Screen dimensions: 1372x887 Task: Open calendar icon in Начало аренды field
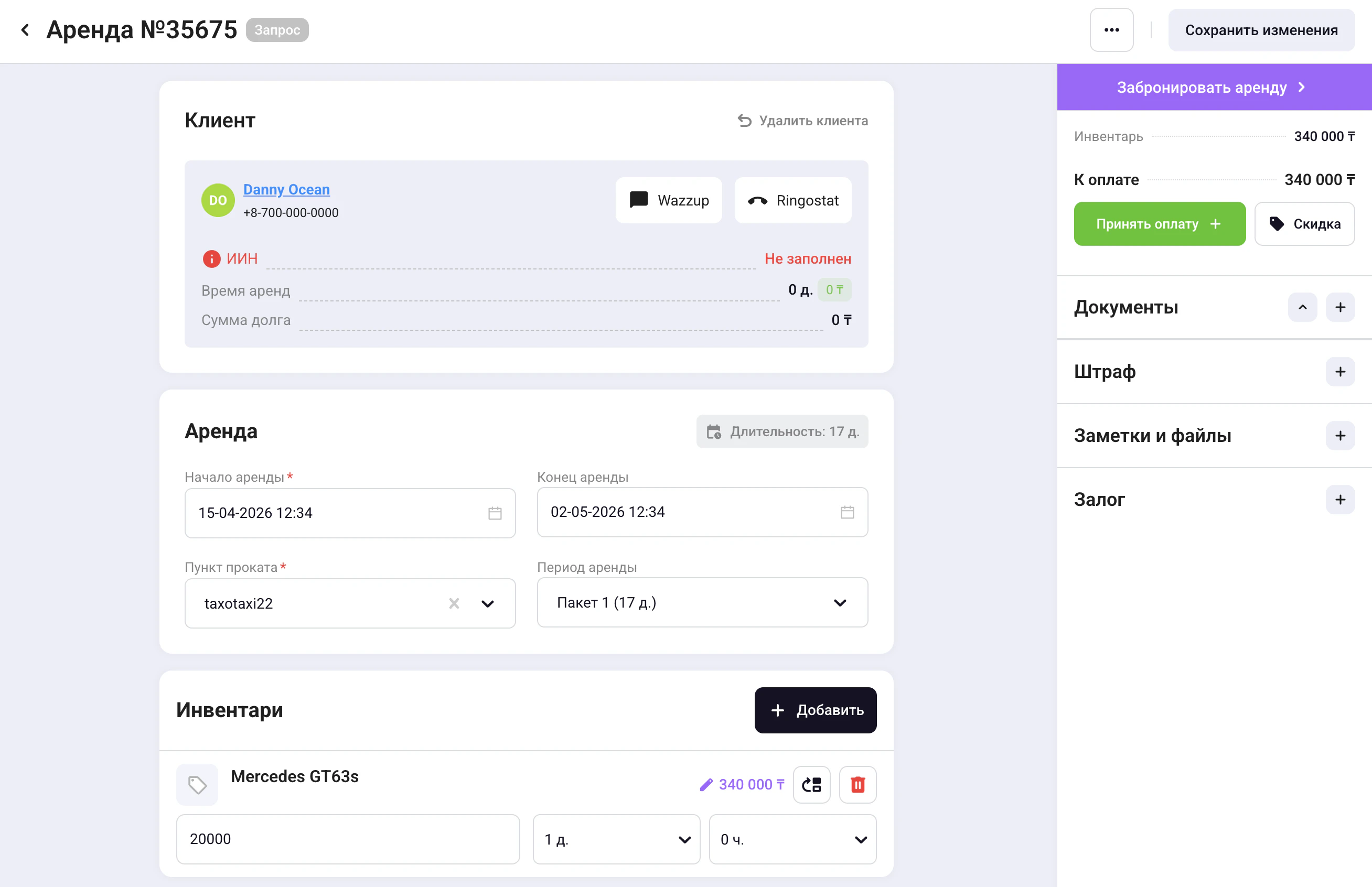(x=495, y=513)
